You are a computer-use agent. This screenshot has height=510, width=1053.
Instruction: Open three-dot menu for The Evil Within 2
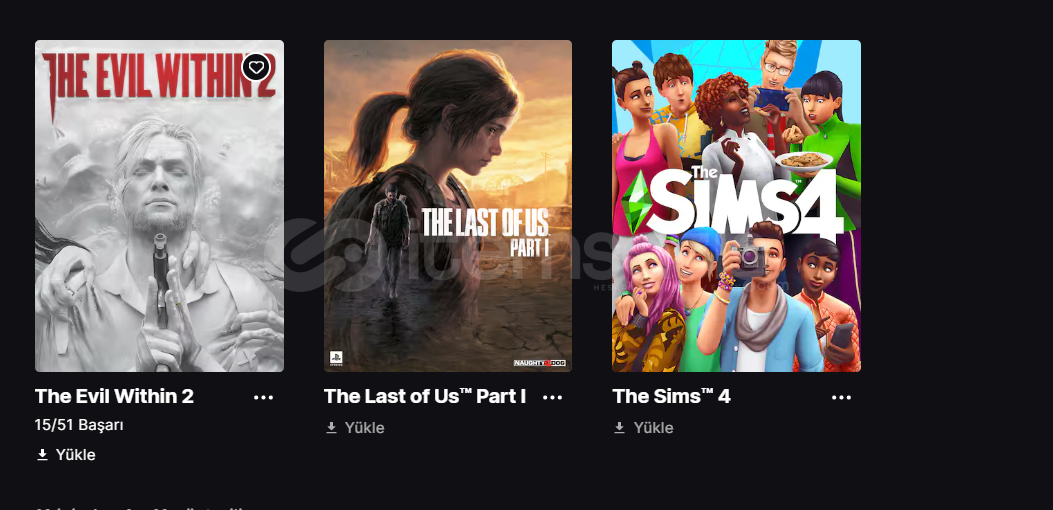coord(263,397)
